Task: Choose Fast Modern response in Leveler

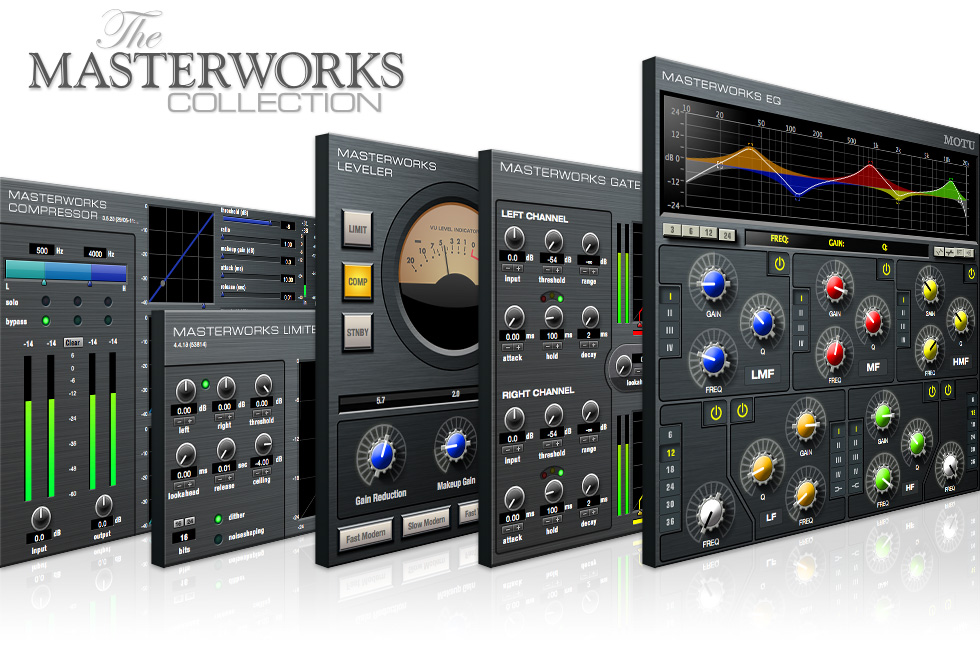Action: [366, 535]
